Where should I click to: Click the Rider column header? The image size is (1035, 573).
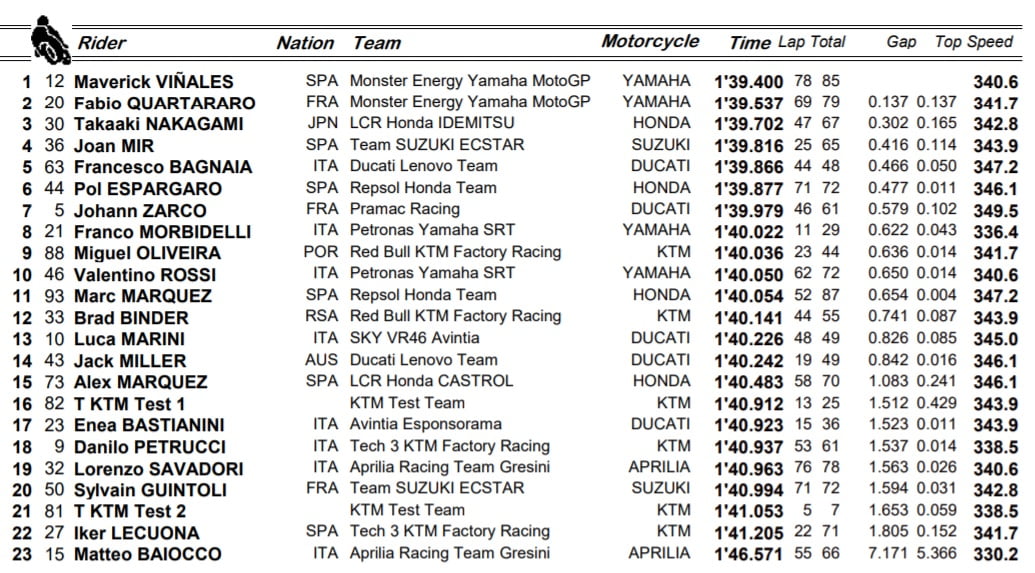[x=102, y=43]
